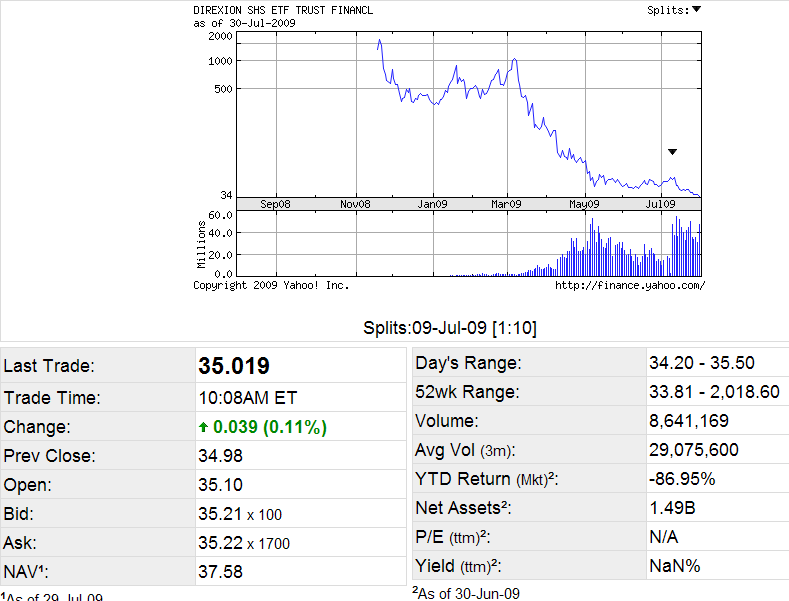Click the DIREXION SHS ETF TRUST chart title

click(x=284, y=10)
